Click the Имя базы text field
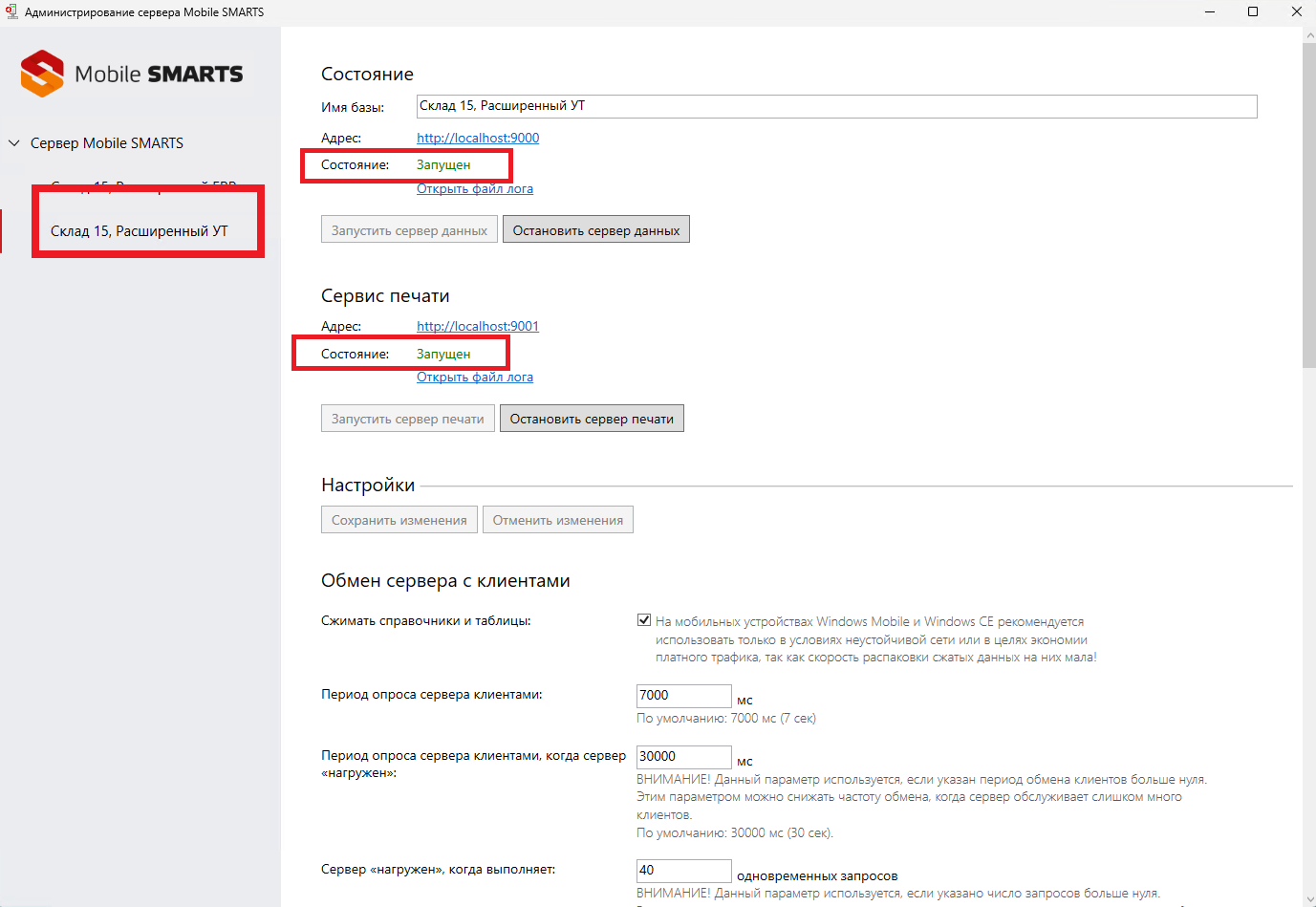 pyautogui.click(x=835, y=106)
